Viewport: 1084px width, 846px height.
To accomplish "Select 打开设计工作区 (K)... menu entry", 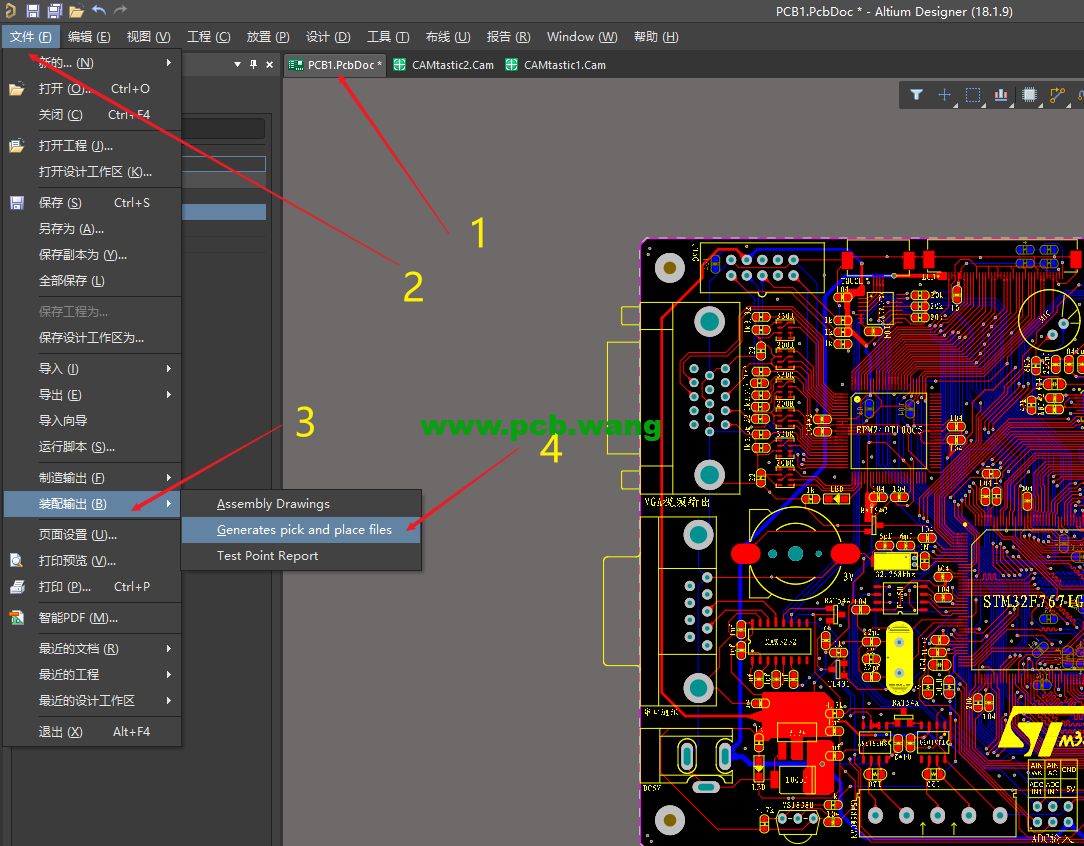I will click(x=92, y=172).
